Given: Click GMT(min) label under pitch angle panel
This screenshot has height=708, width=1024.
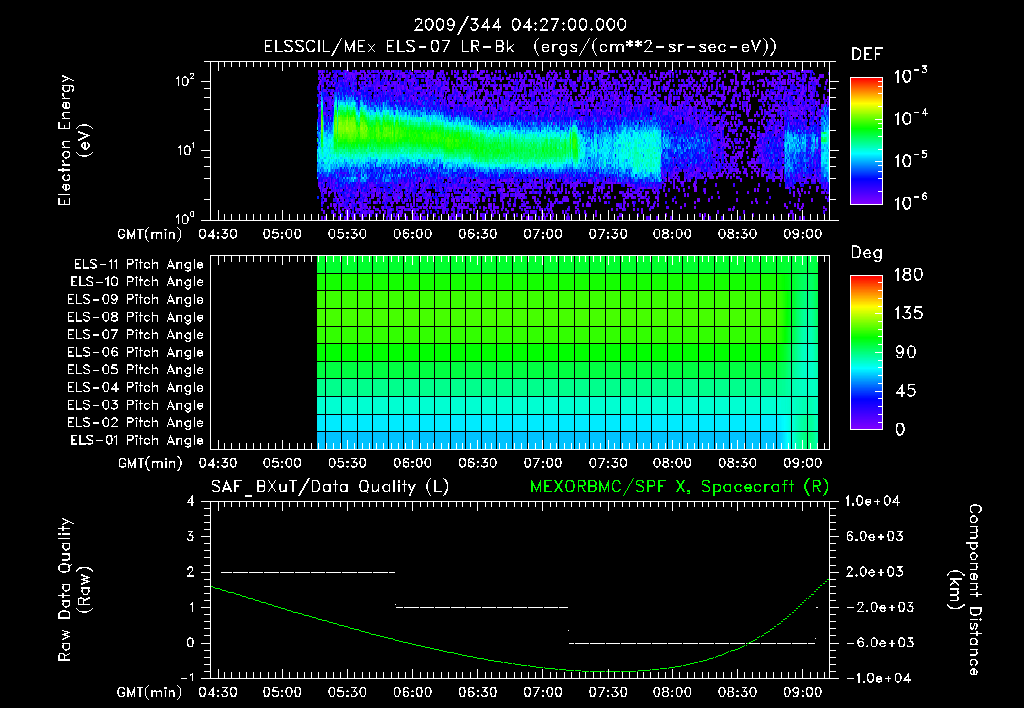Looking at the screenshot, I should tap(150, 464).
